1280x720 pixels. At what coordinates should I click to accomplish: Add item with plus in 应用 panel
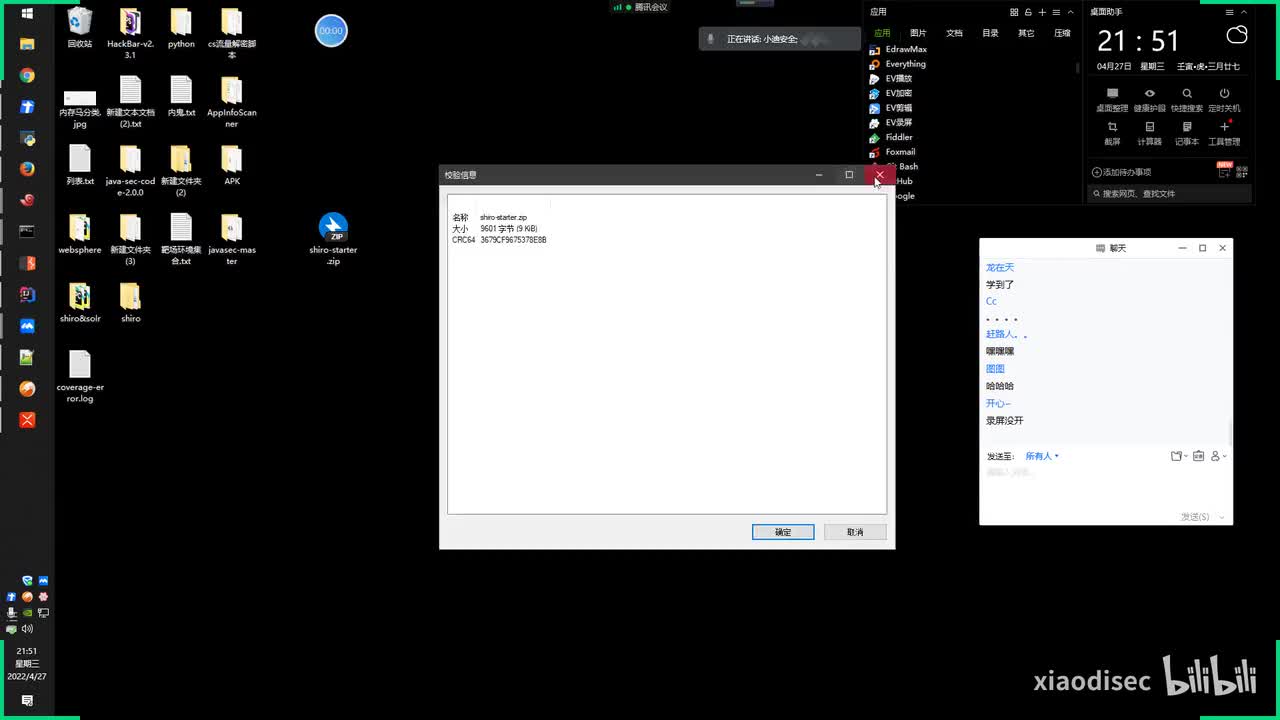click(x=1042, y=12)
